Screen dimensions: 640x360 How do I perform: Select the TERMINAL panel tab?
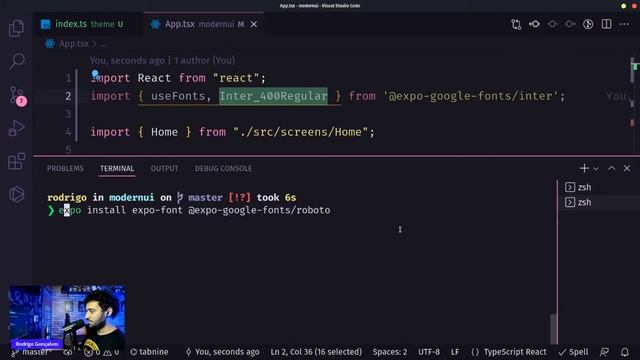[117, 169]
